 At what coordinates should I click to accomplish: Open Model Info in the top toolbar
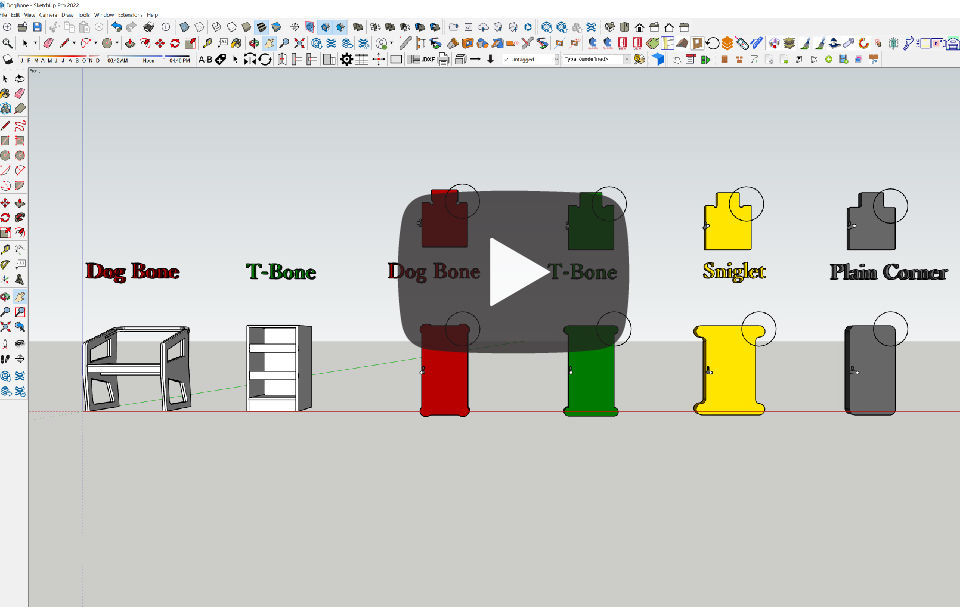pyautogui.click(x=166, y=28)
